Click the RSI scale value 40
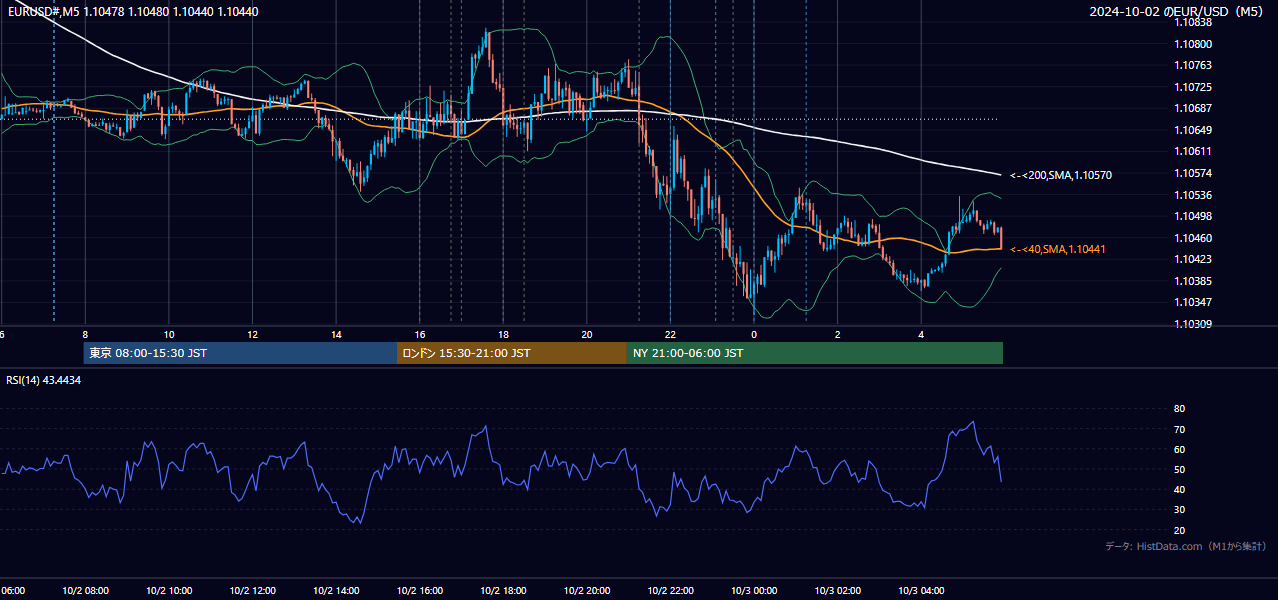Screen dimensions: 1278x600 [x=1180, y=489]
